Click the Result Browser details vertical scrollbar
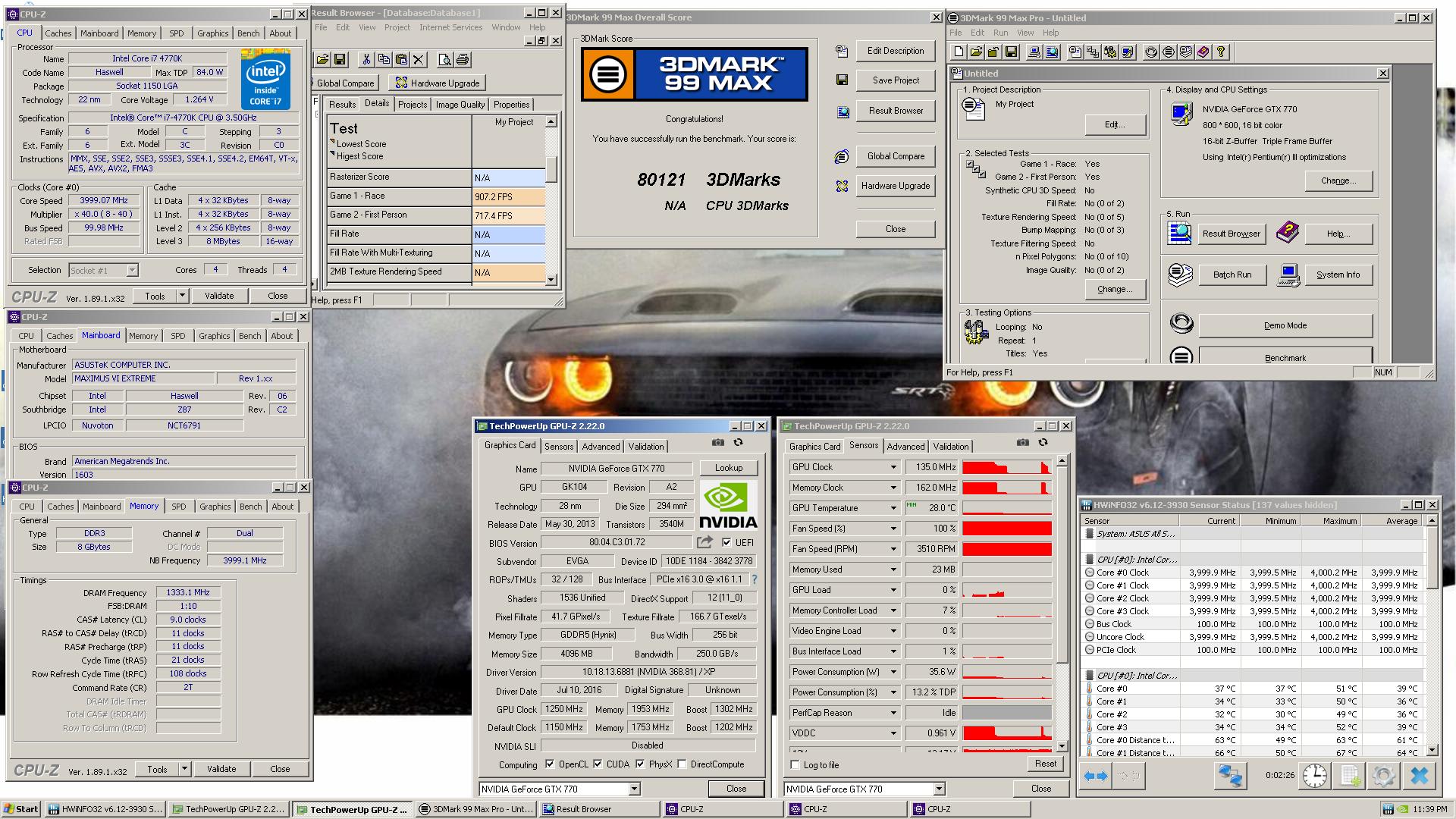The height and width of the screenshot is (819, 1456). [x=551, y=200]
